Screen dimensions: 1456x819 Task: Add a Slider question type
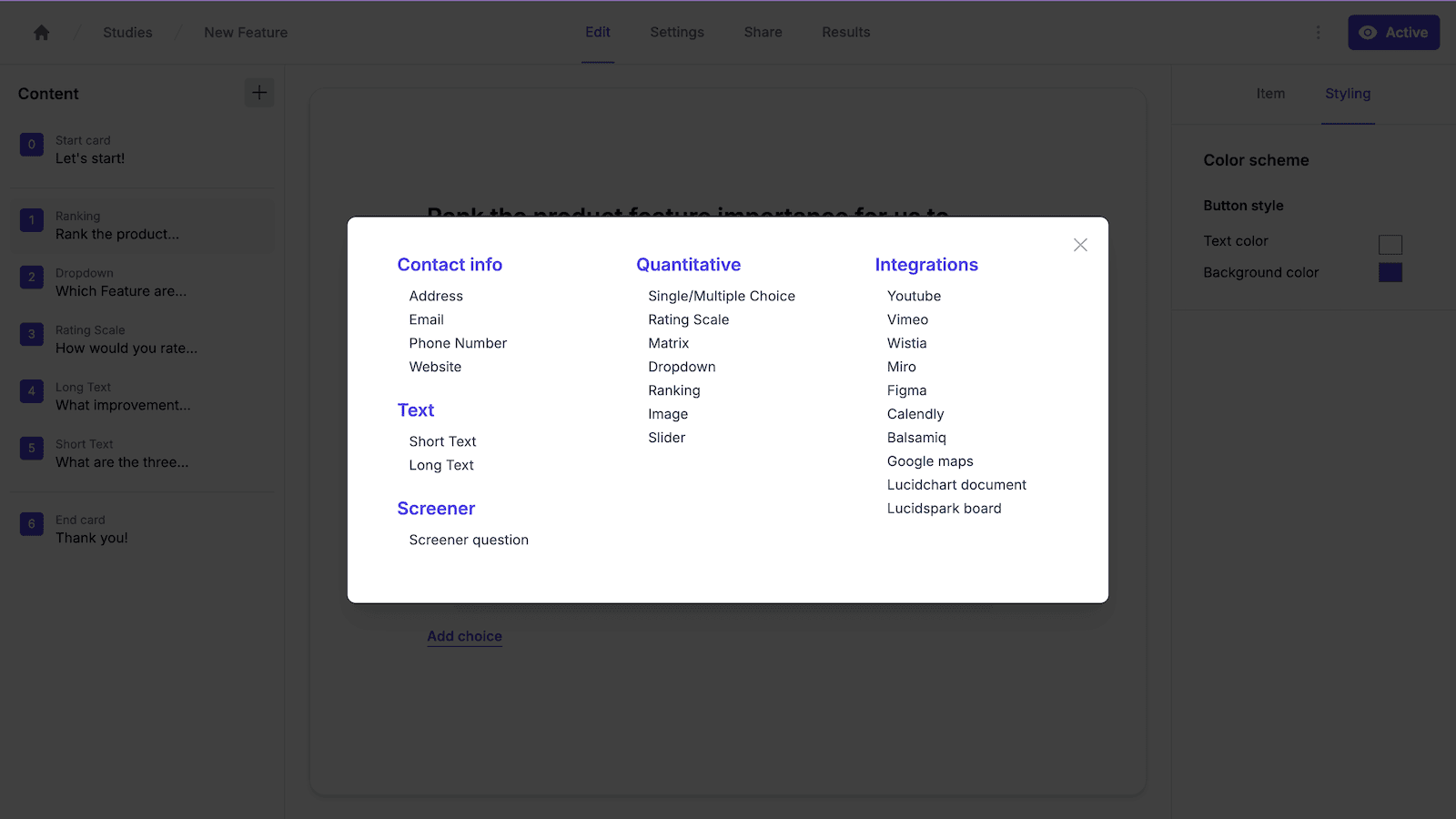tap(666, 439)
